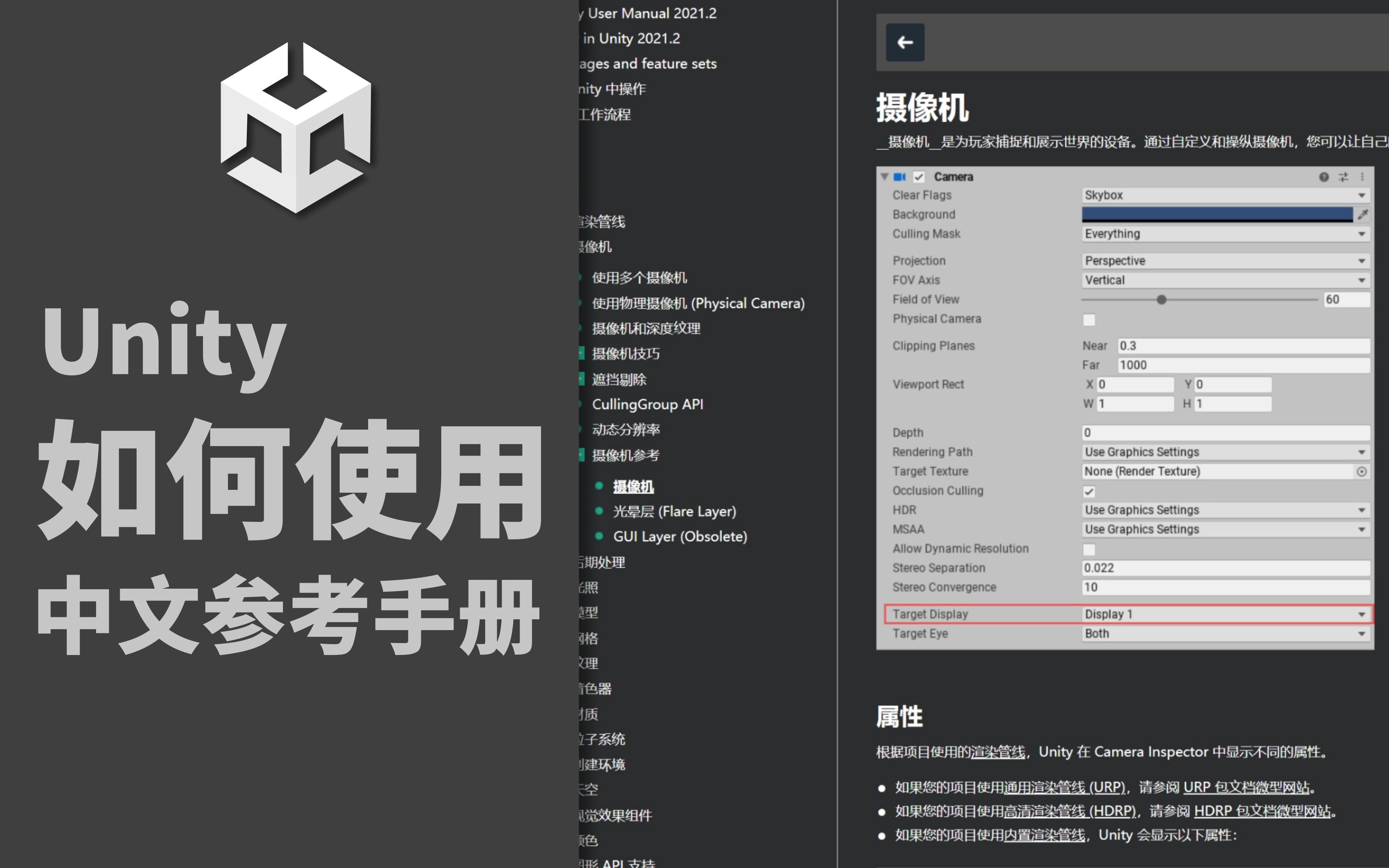Click the Depth value field
The width and height of the screenshot is (1389, 868).
coord(1225,433)
